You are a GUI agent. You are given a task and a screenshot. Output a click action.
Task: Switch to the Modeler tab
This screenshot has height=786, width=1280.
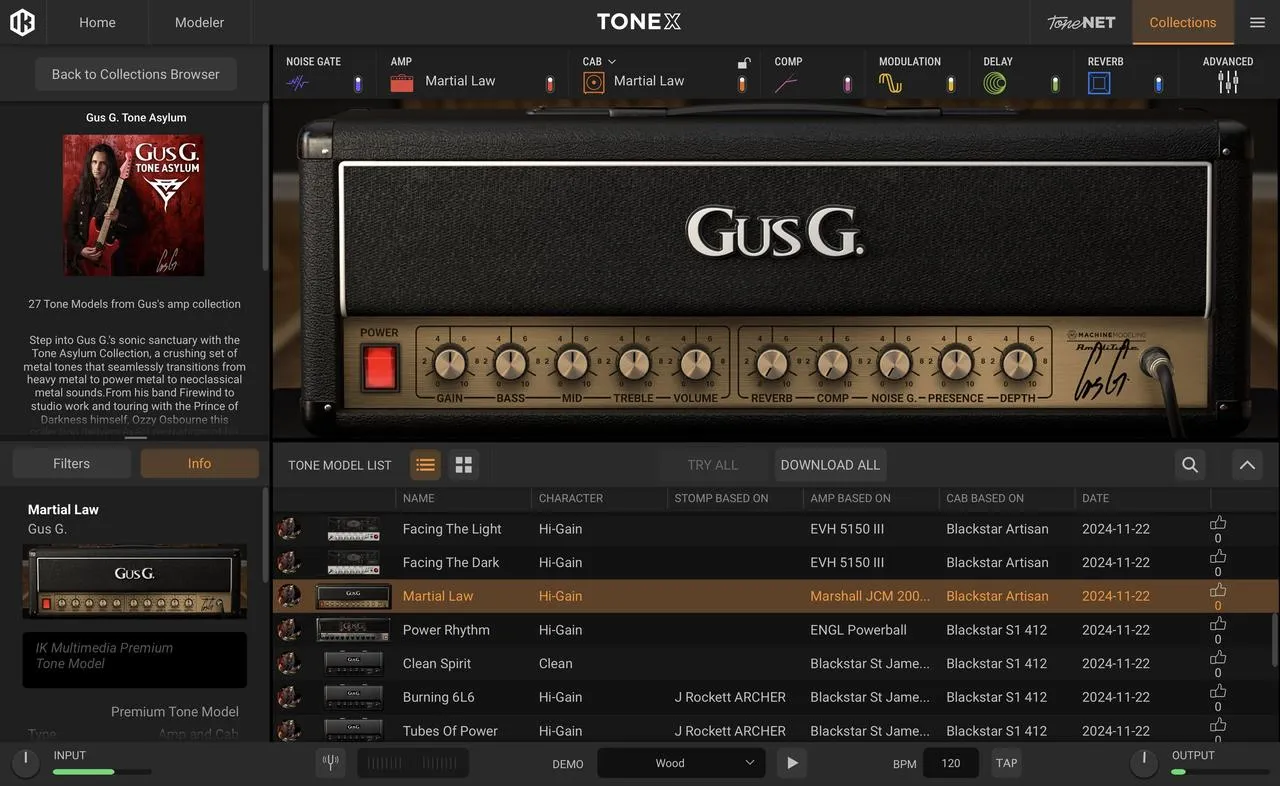[199, 22]
